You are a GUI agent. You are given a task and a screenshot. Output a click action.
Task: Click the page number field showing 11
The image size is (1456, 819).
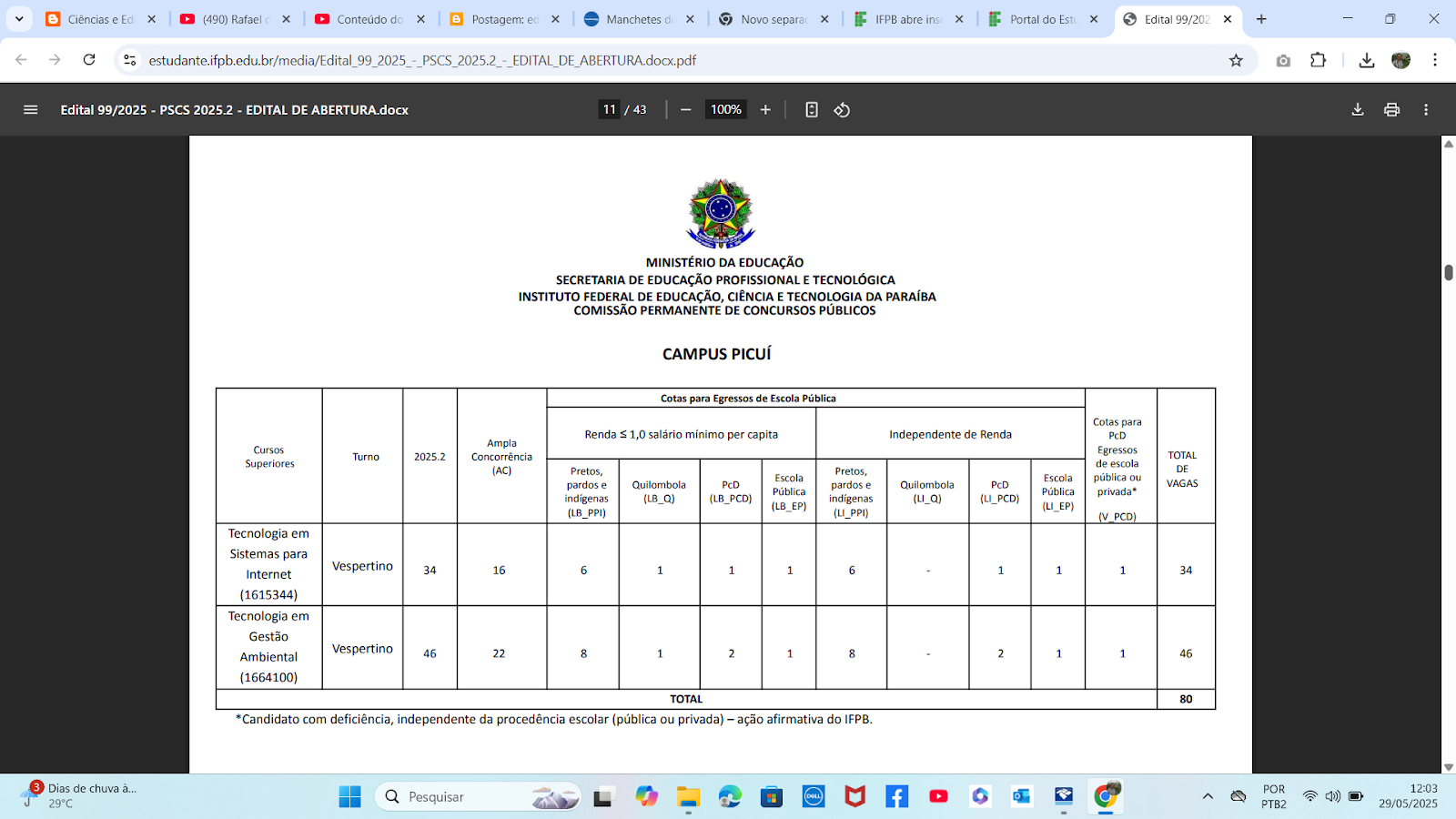click(x=610, y=109)
